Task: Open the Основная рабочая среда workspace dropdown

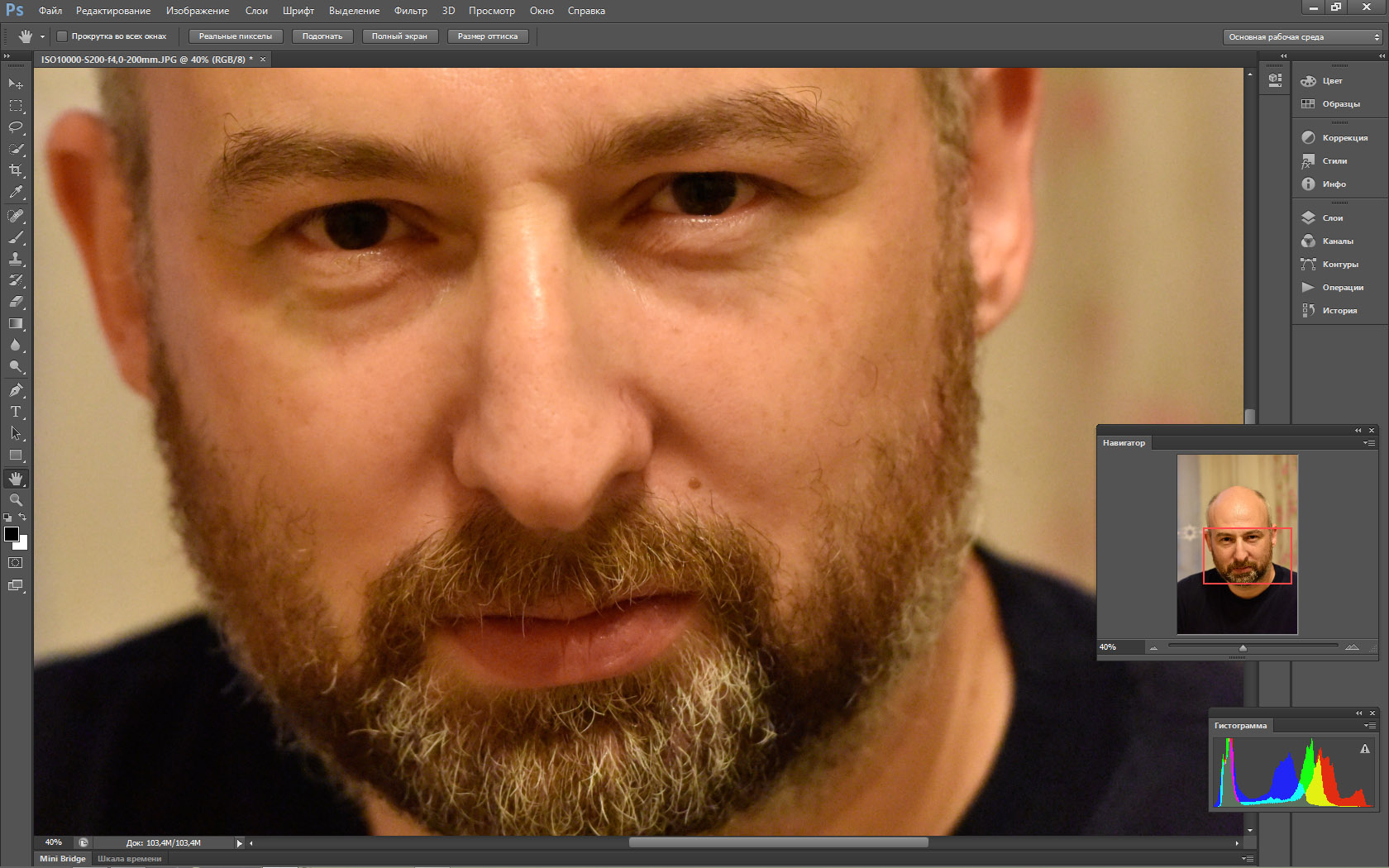Action: pyautogui.click(x=1302, y=37)
